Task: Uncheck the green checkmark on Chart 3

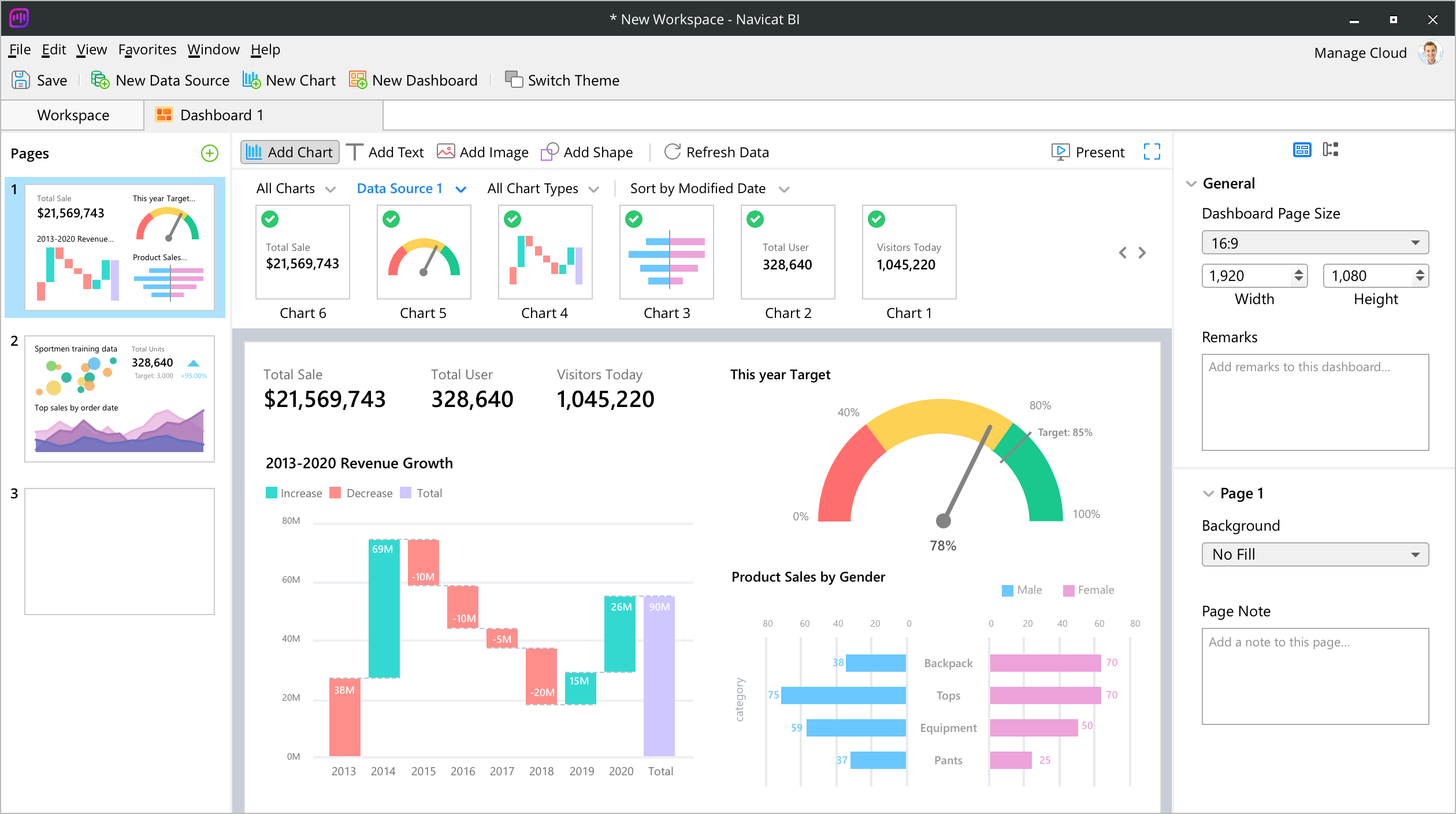Action: pyautogui.click(x=634, y=219)
